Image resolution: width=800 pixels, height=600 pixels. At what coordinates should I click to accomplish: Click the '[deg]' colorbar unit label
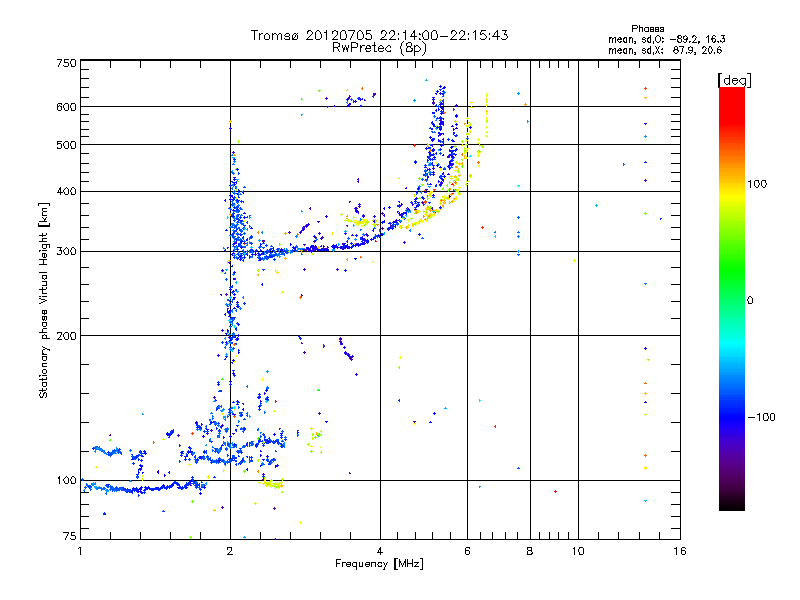(734, 80)
